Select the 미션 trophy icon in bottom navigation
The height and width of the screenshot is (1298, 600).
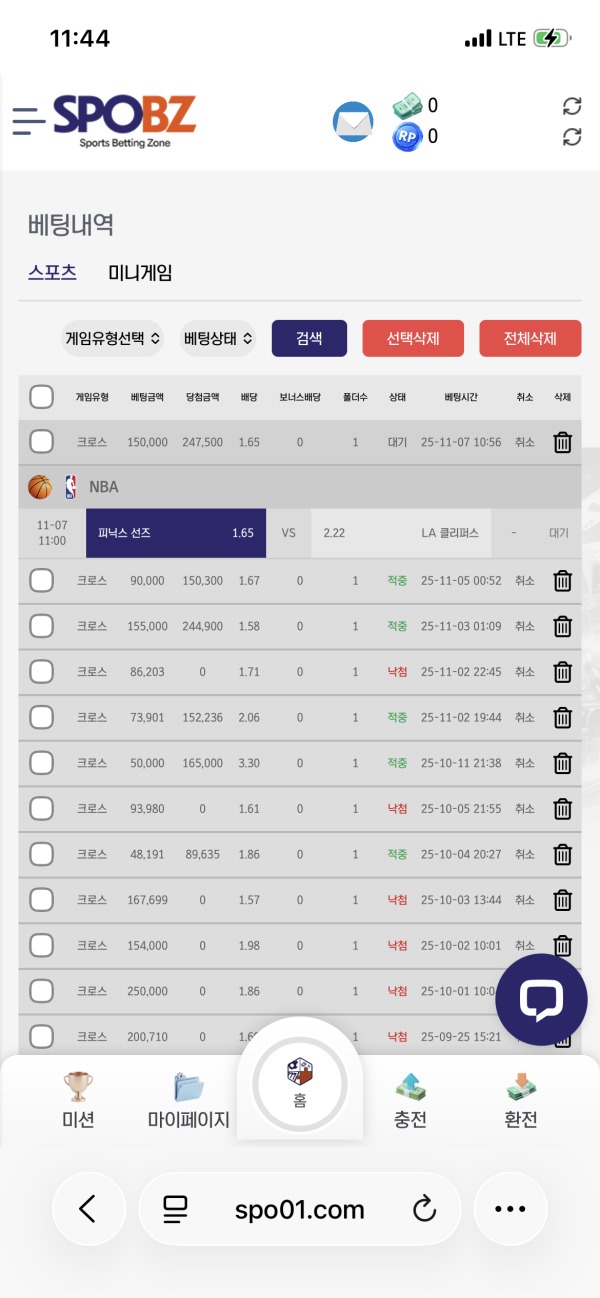click(x=78, y=1084)
